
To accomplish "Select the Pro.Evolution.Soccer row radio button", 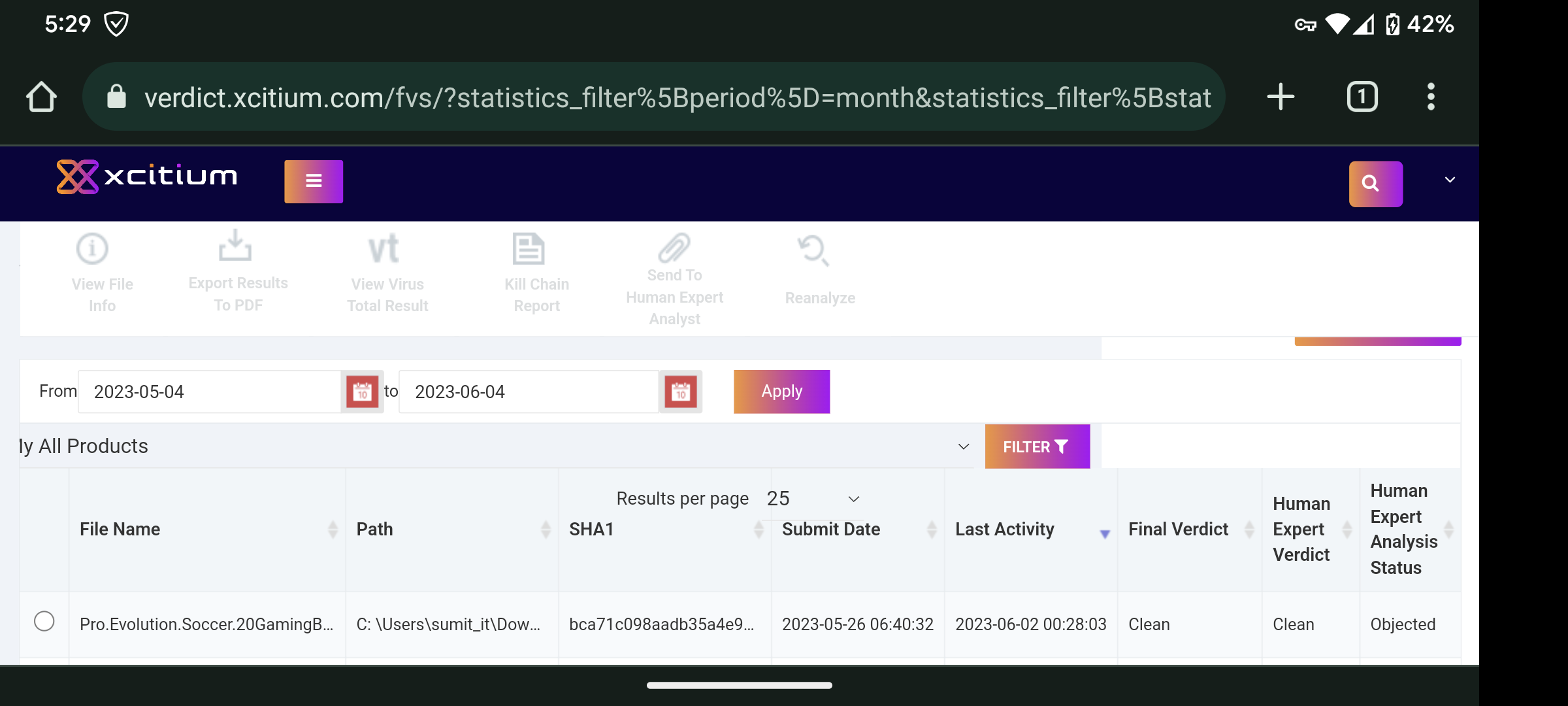I will [44, 621].
